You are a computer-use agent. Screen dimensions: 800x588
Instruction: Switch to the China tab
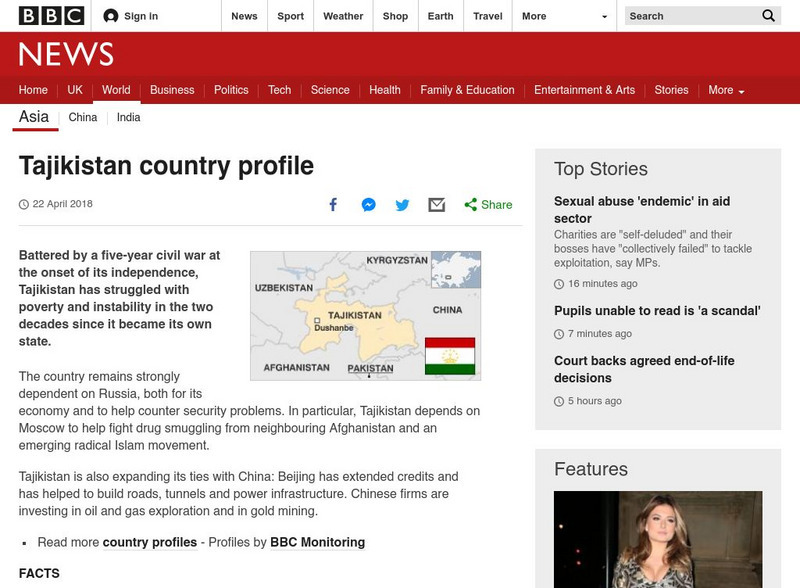click(82, 116)
